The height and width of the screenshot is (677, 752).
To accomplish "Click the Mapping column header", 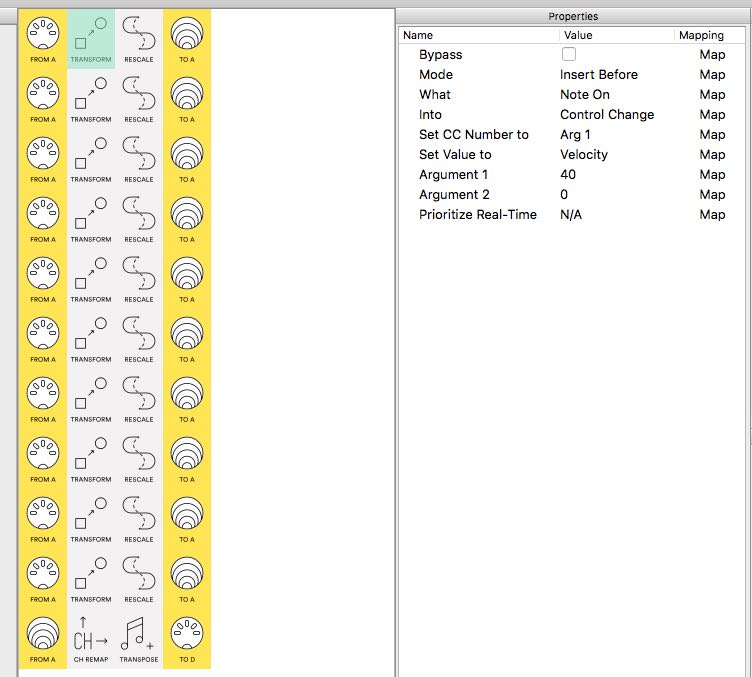I will 701,35.
